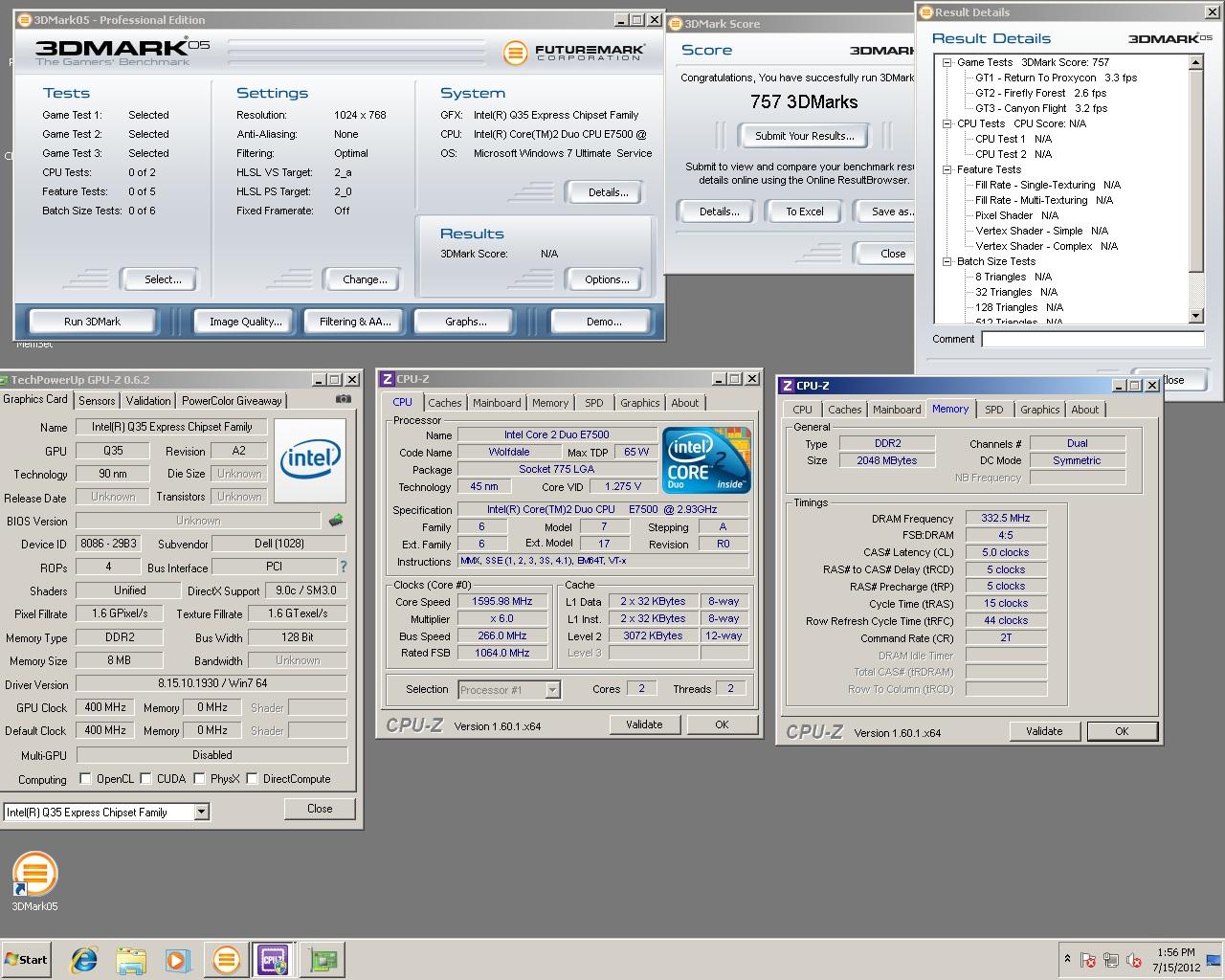Viewport: 1225px width, 980px height.
Task: Show hidden tray icons arrow
Action: (1067, 959)
